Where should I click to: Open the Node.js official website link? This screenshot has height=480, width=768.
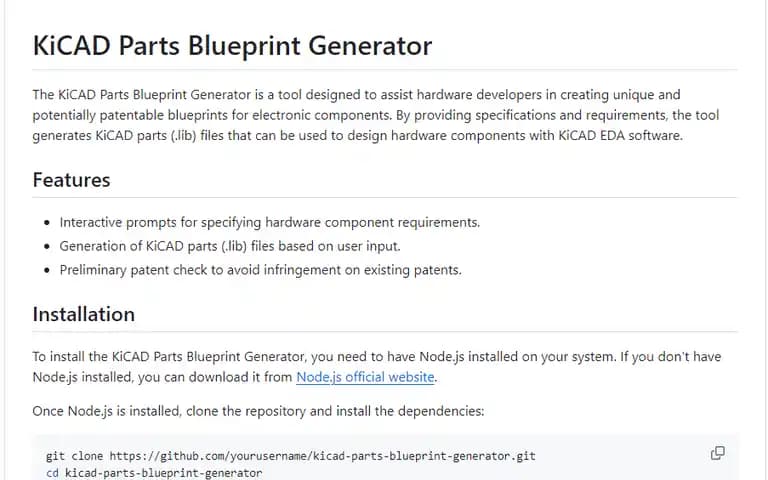365,377
